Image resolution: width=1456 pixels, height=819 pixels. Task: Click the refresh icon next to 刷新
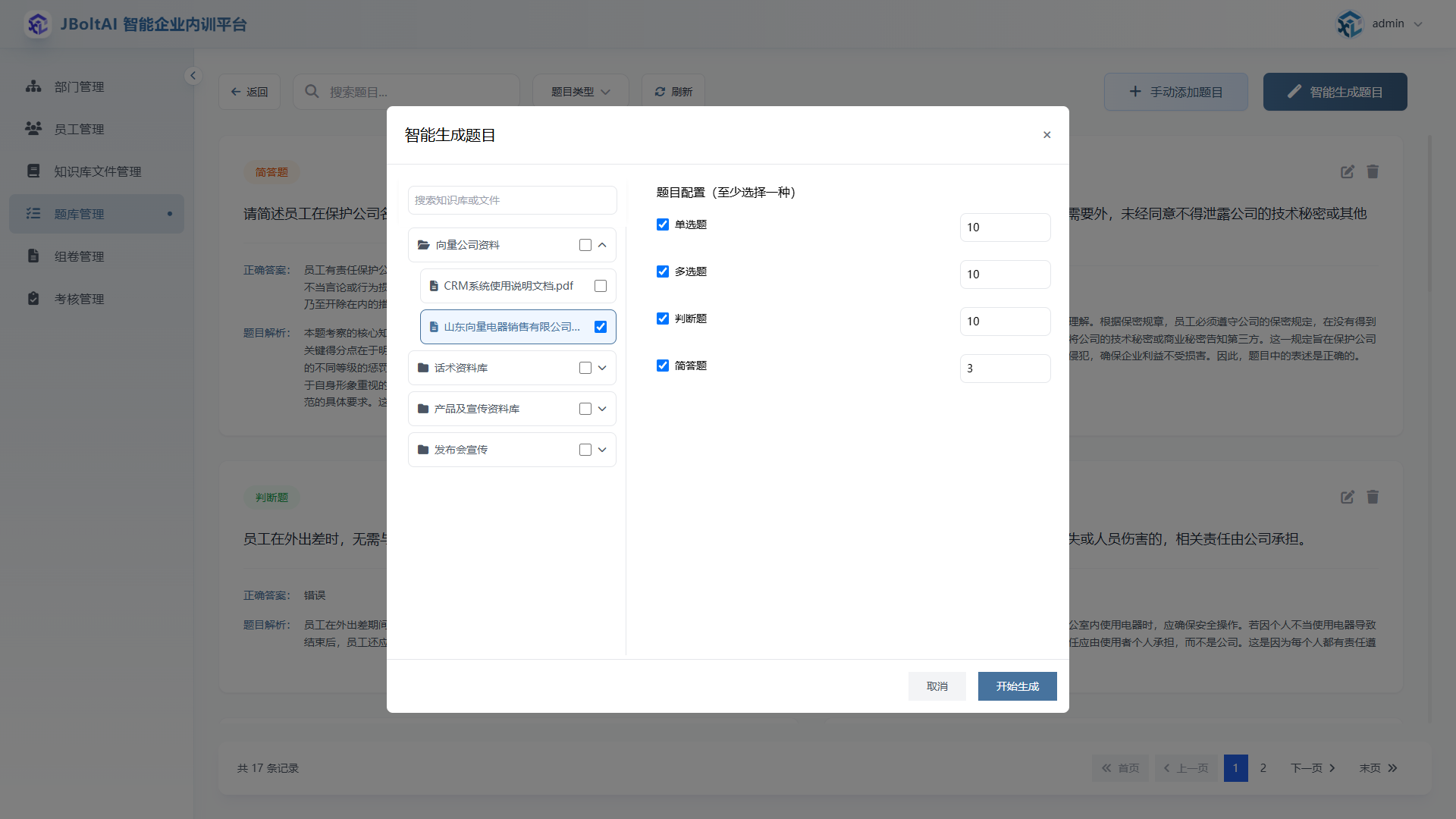pos(660,92)
